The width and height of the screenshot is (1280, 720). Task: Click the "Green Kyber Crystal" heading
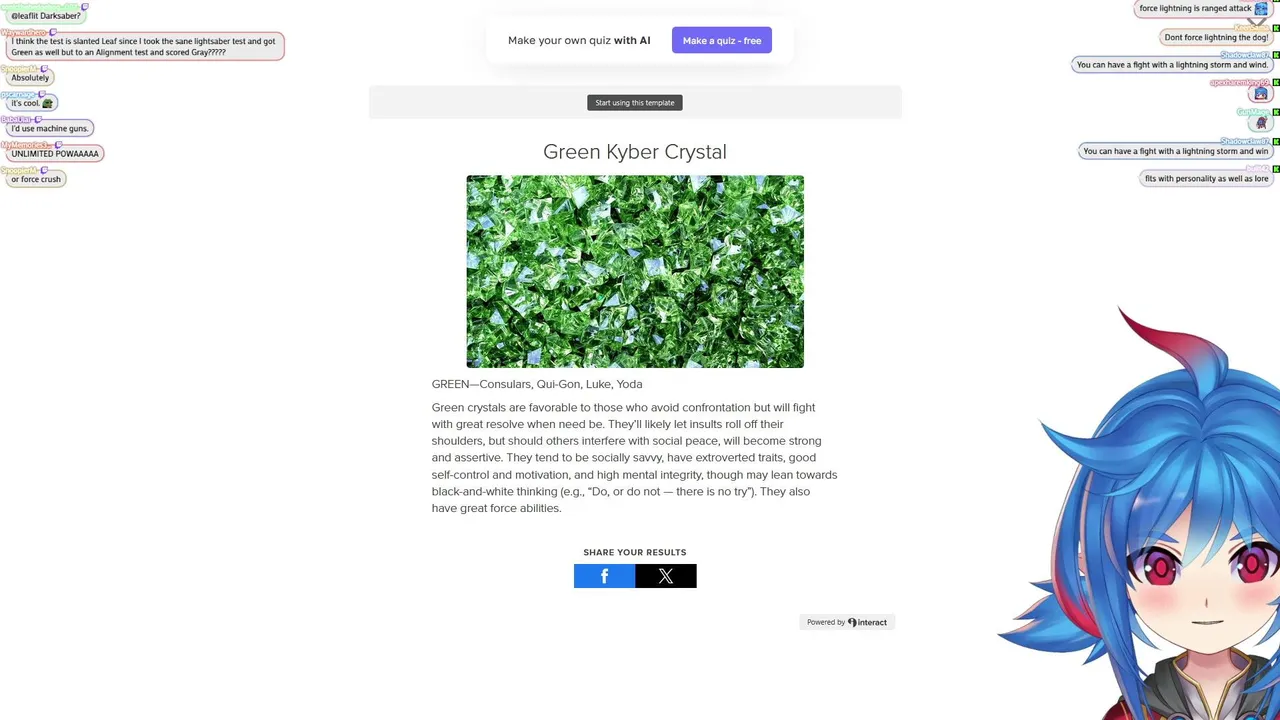pyautogui.click(x=635, y=152)
